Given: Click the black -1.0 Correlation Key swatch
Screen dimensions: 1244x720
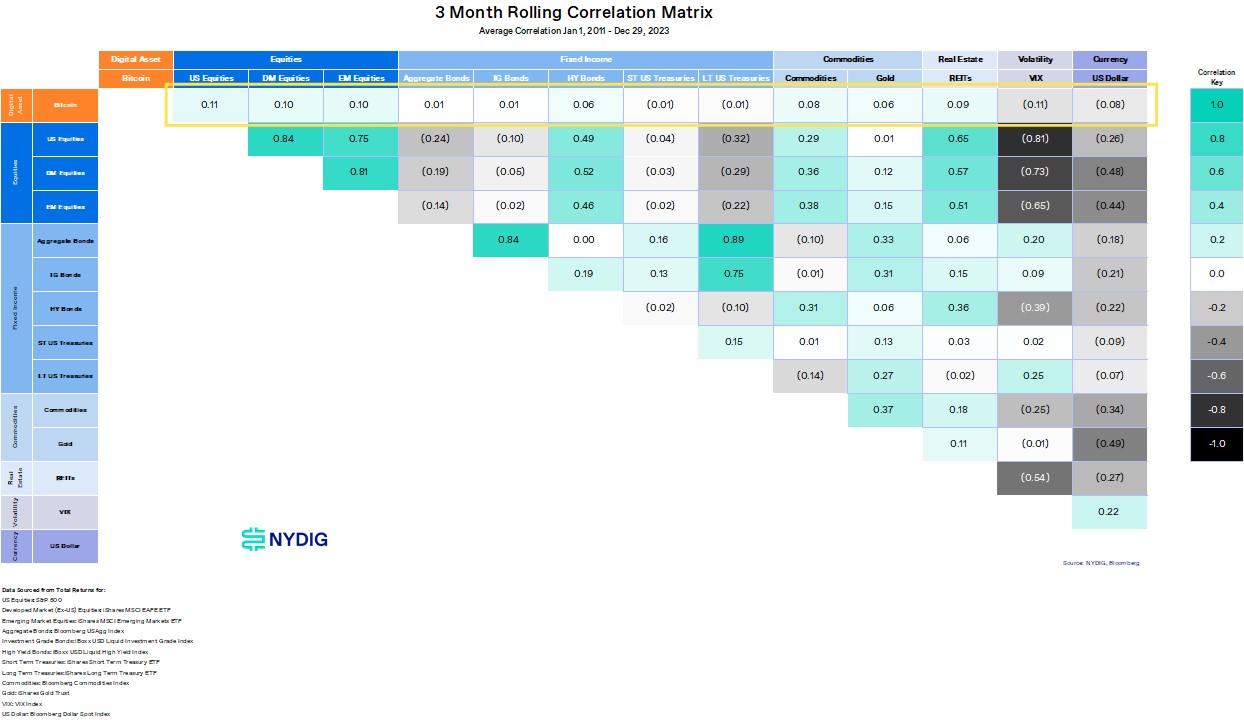Looking at the screenshot, I should [x=1216, y=443].
